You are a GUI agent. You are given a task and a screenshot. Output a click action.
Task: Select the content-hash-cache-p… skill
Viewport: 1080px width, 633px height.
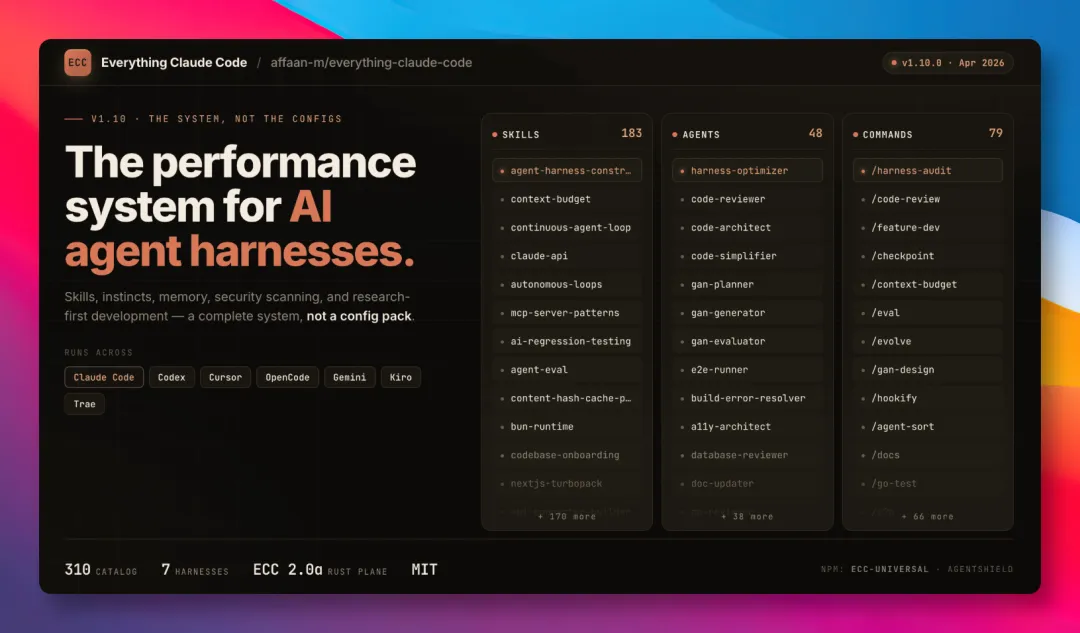[567, 398]
